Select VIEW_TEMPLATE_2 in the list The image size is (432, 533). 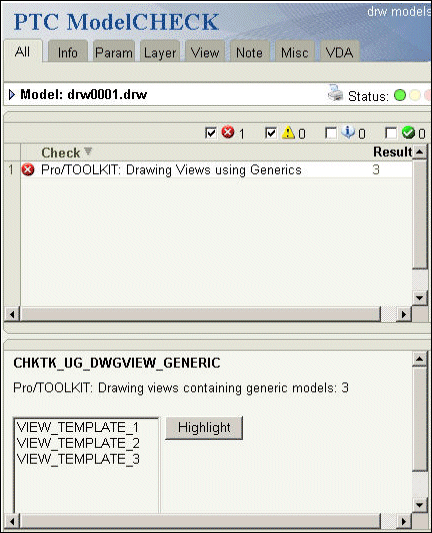click(x=78, y=443)
